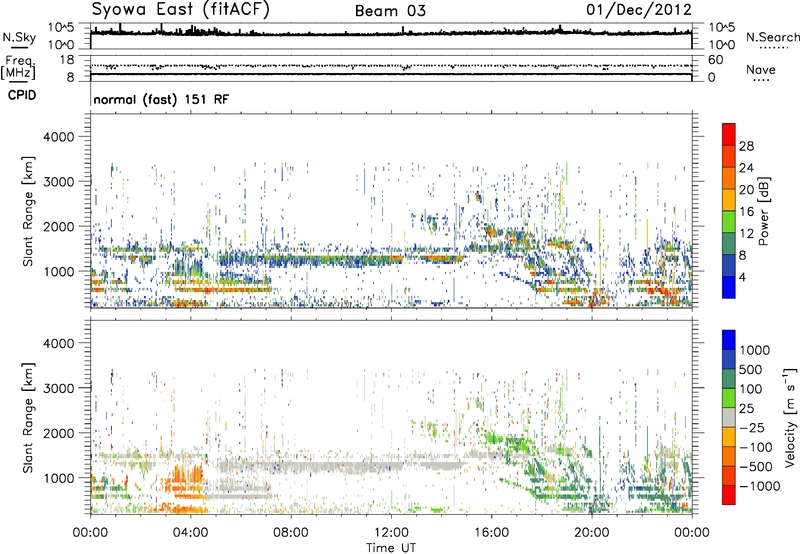The height and width of the screenshot is (554, 800).
Task: Click the '-1000' tick on Velocity scale
Action: pos(759,486)
